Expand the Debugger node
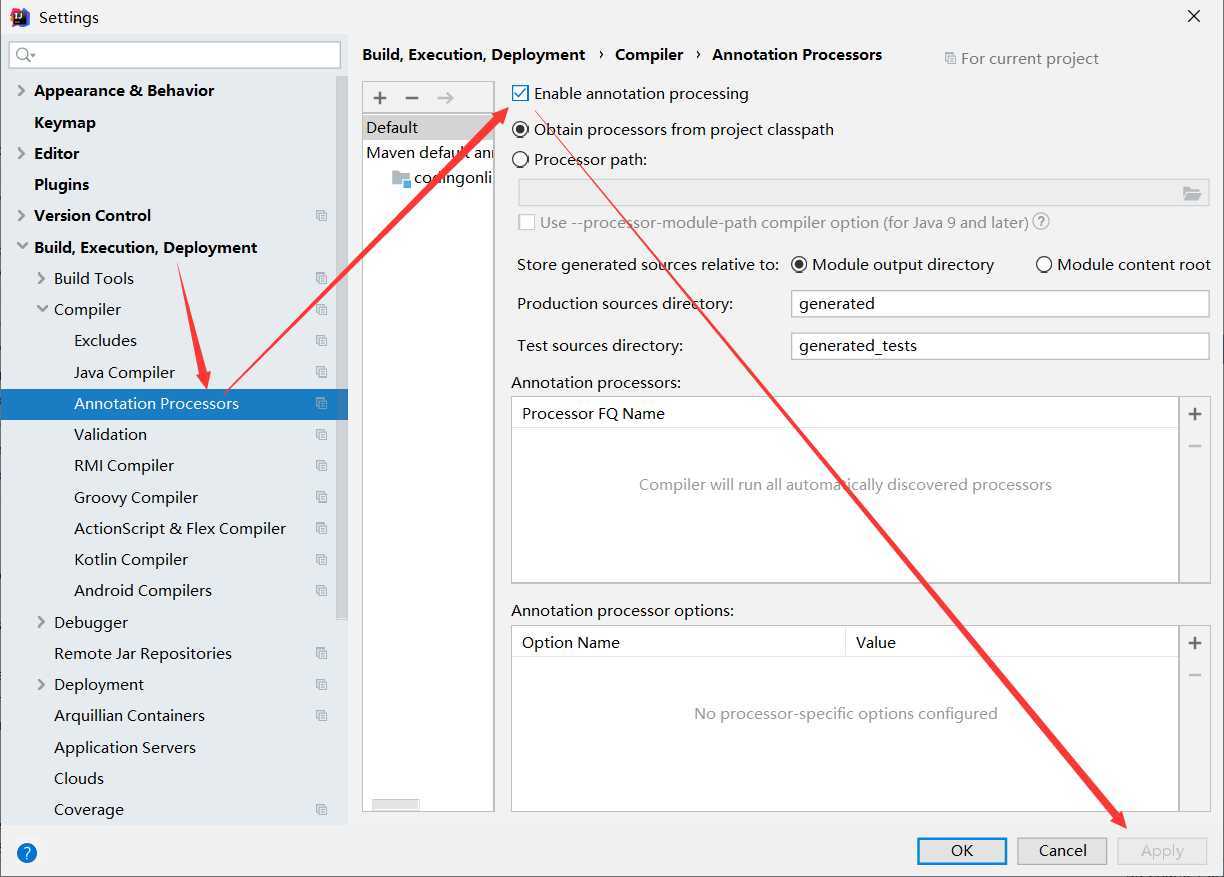This screenshot has height=877, width=1224. 41,622
